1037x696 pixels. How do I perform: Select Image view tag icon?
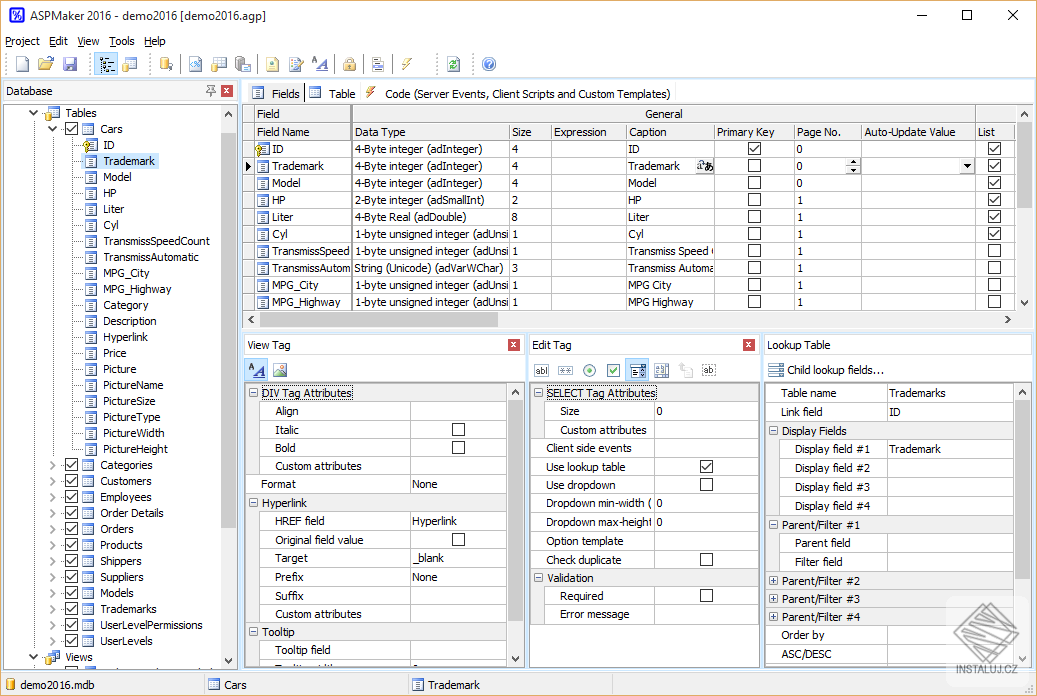(x=280, y=370)
